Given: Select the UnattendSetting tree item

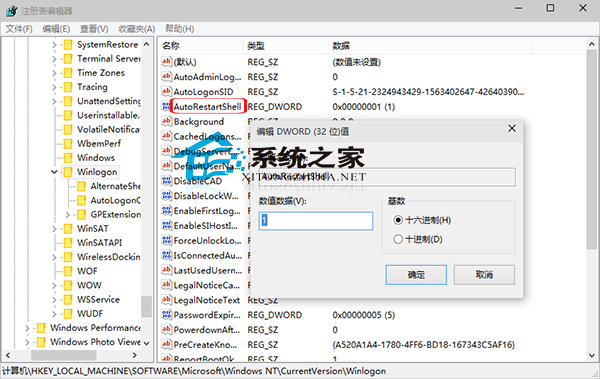Looking at the screenshot, I should (x=109, y=101).
